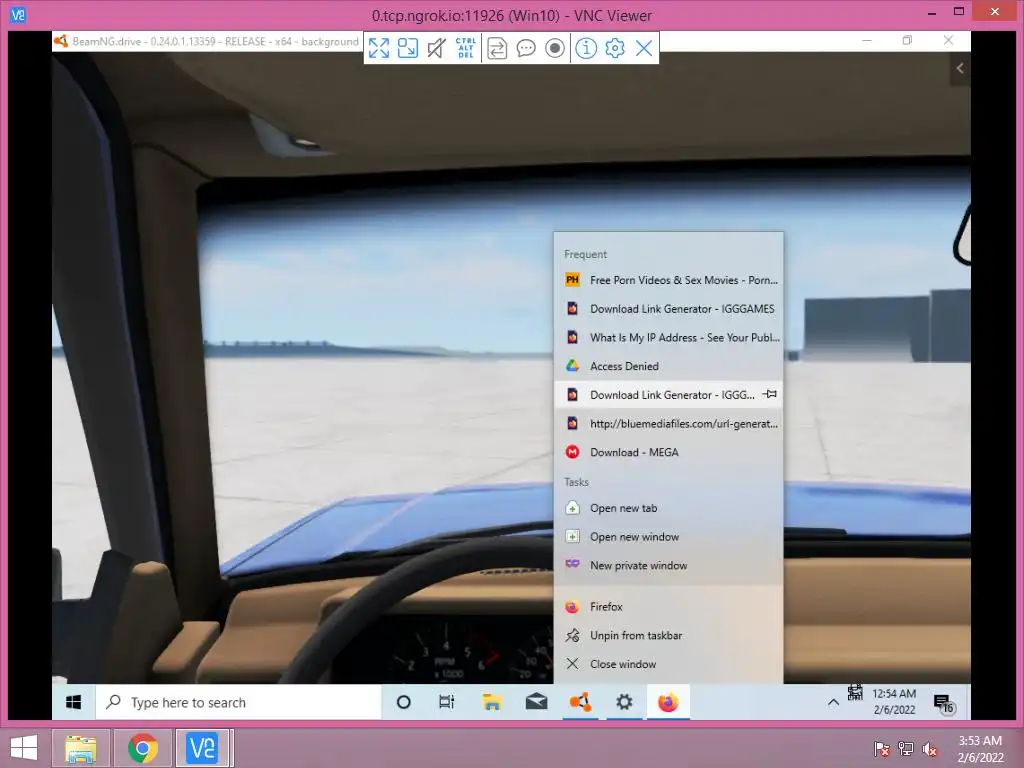
Task: Launch Firefox from the jump list
Action: (x=668, y=607)
